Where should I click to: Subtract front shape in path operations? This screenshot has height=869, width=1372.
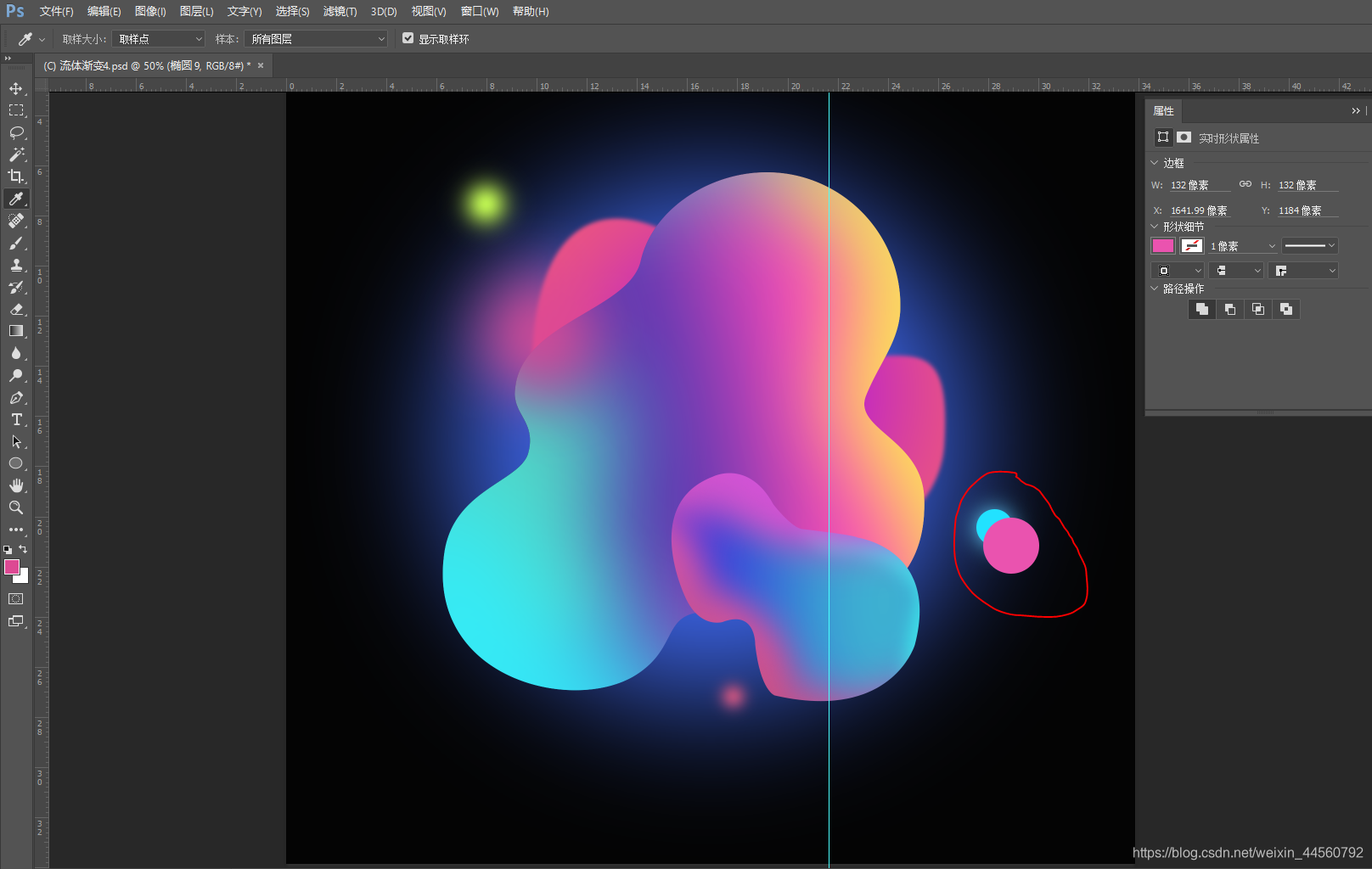1229,309
